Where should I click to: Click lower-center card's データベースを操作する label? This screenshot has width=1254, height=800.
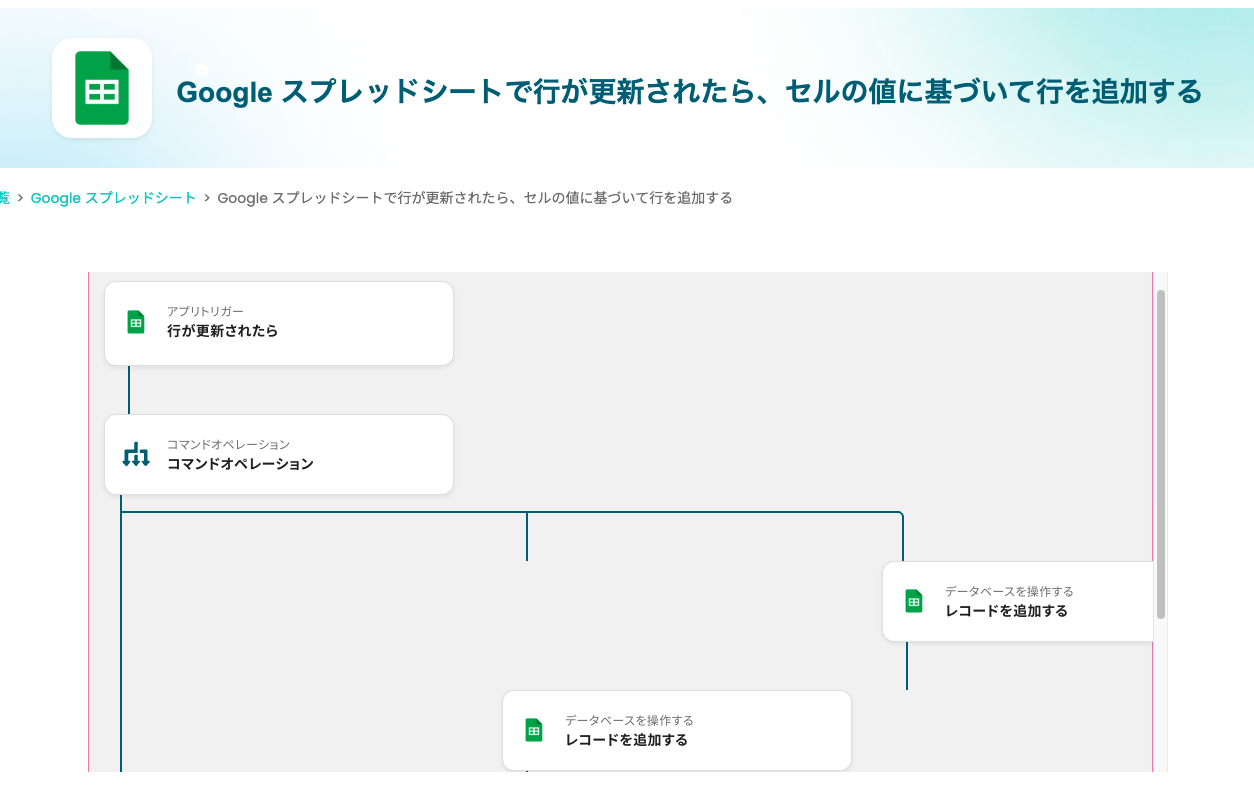click(x=629, y=721)
